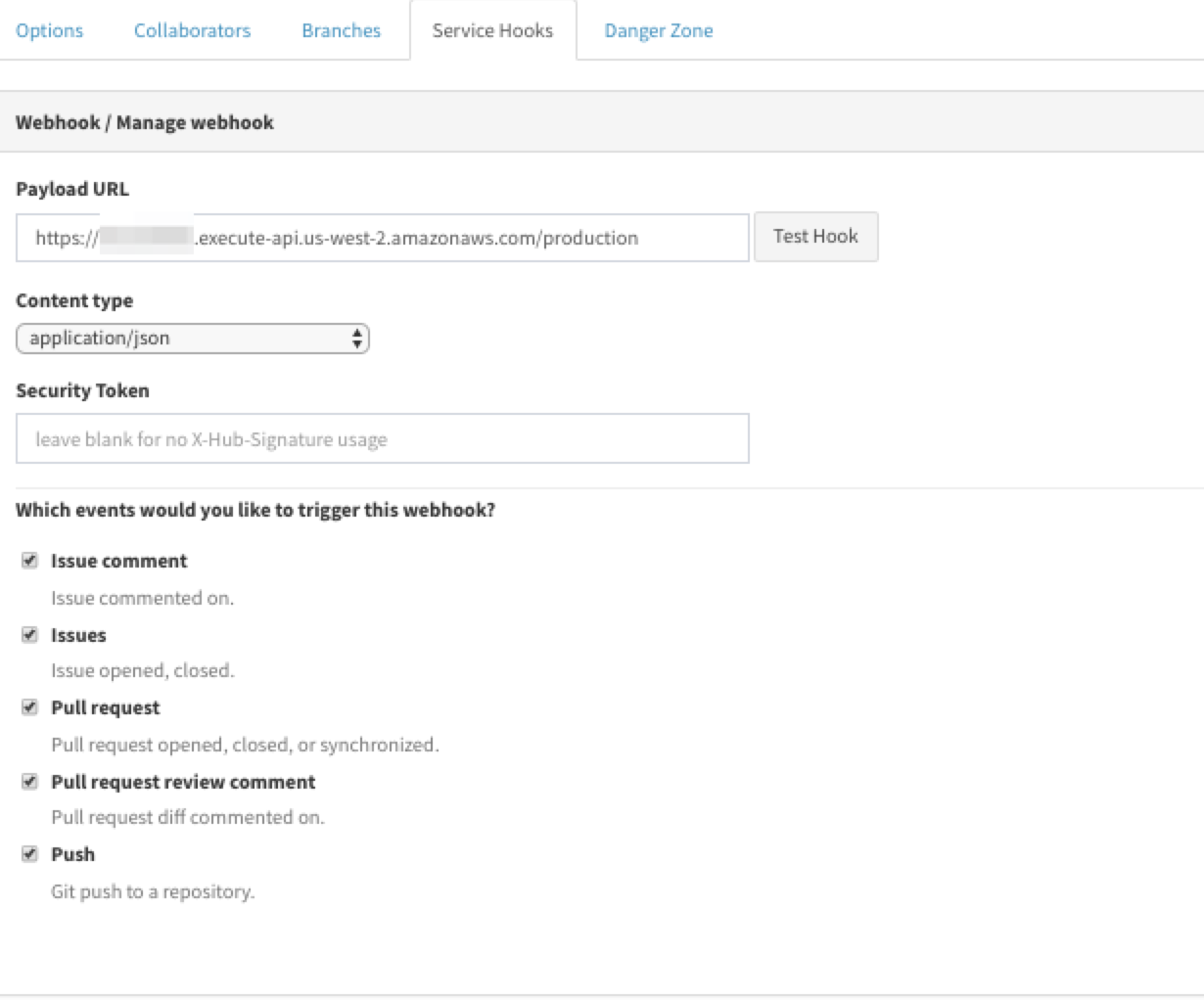Click inside the Payload URL input field
This screenshot has height=1000, width=1204.
(382, 236)
